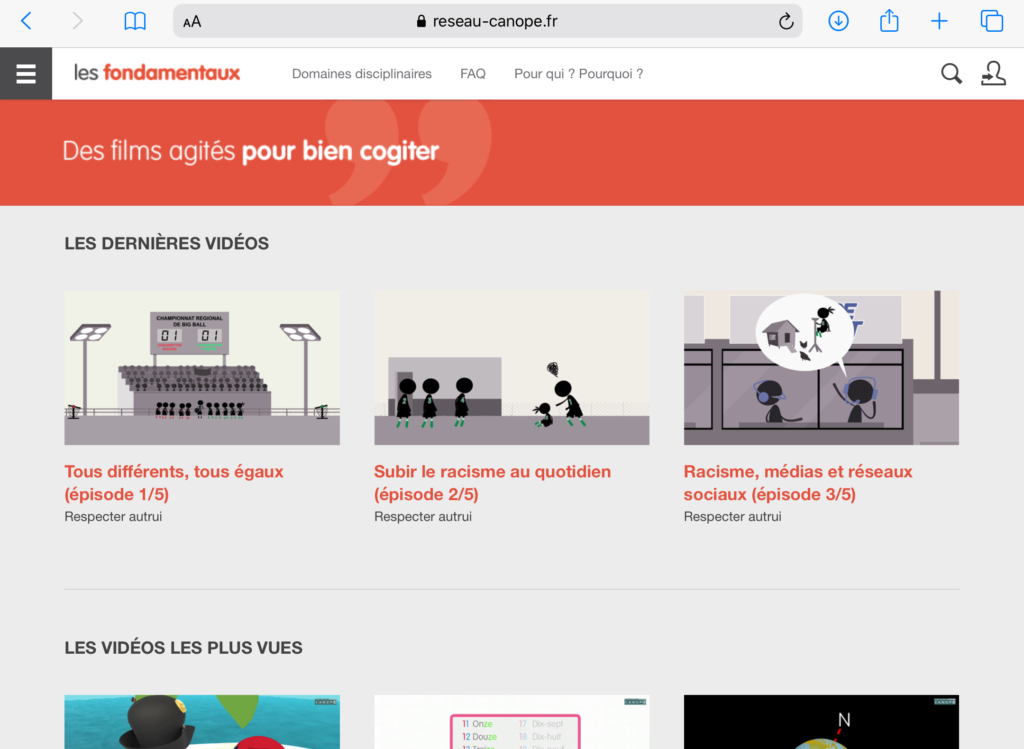Open most-viewed thumbnail with globe and N

pyautogui.click(x=821, y=722)
